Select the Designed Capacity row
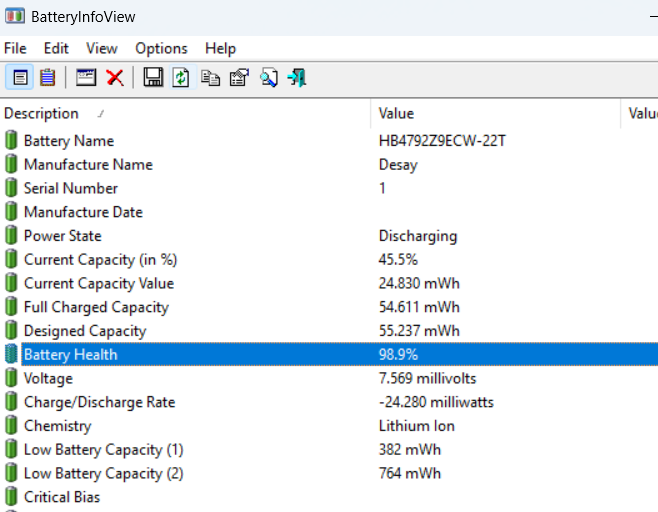This screenshot has height=512, width=658. (x=329, y=331)
